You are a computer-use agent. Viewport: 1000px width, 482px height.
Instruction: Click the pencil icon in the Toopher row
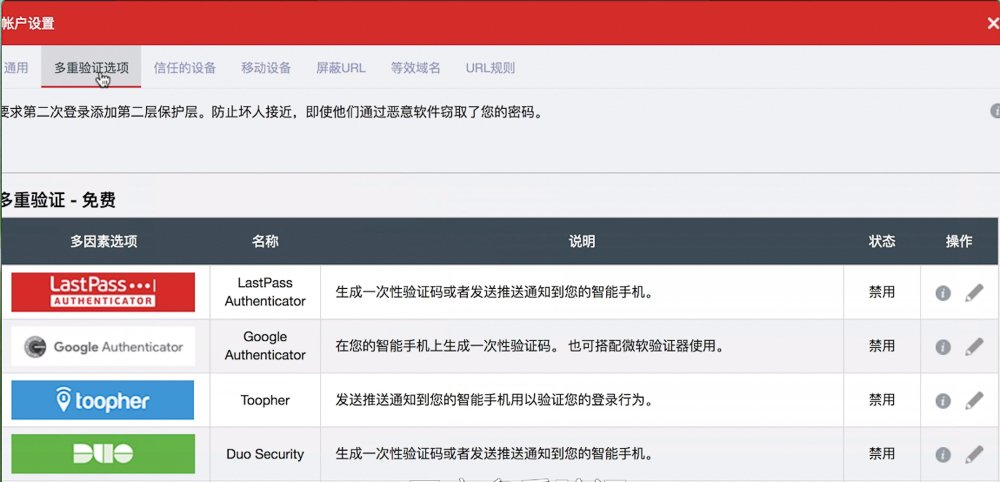tap(974, 401)
